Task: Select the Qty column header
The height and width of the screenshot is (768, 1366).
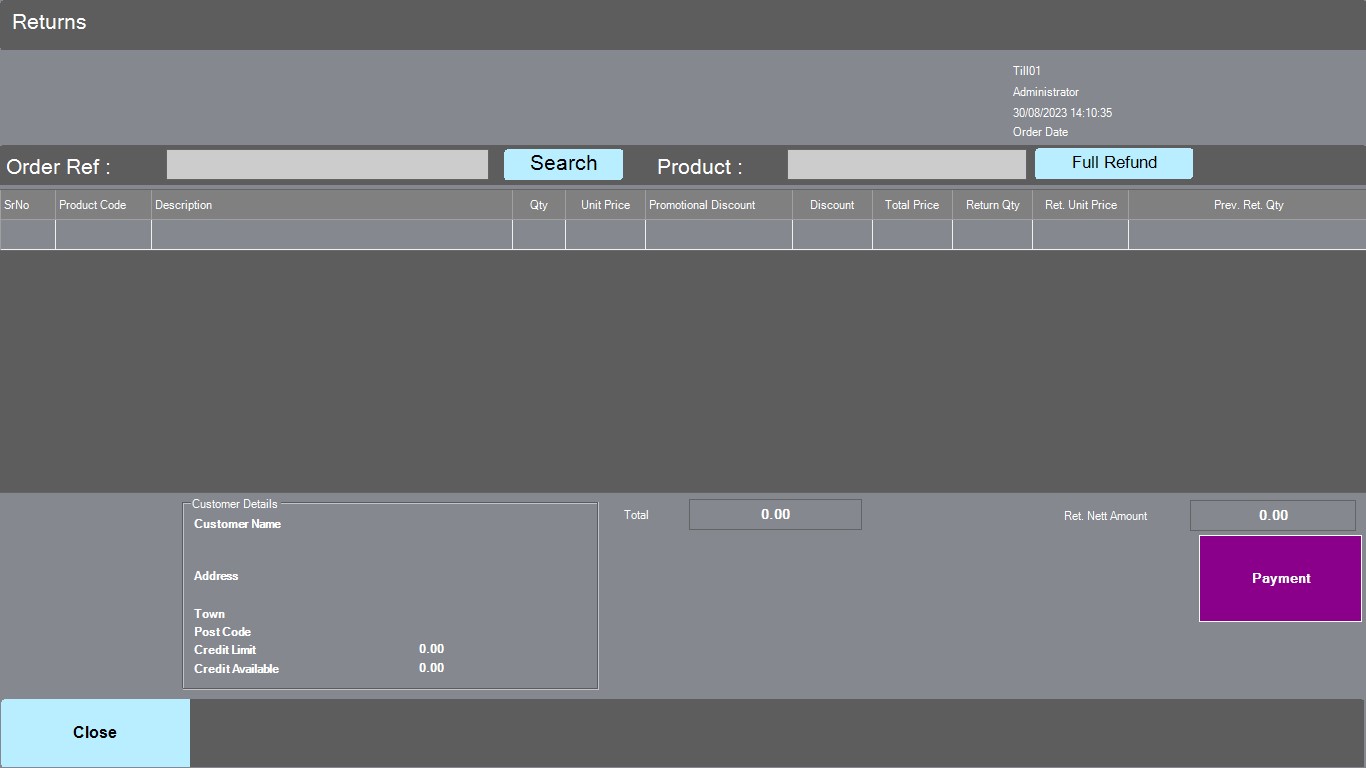Action: coord(538,205)
